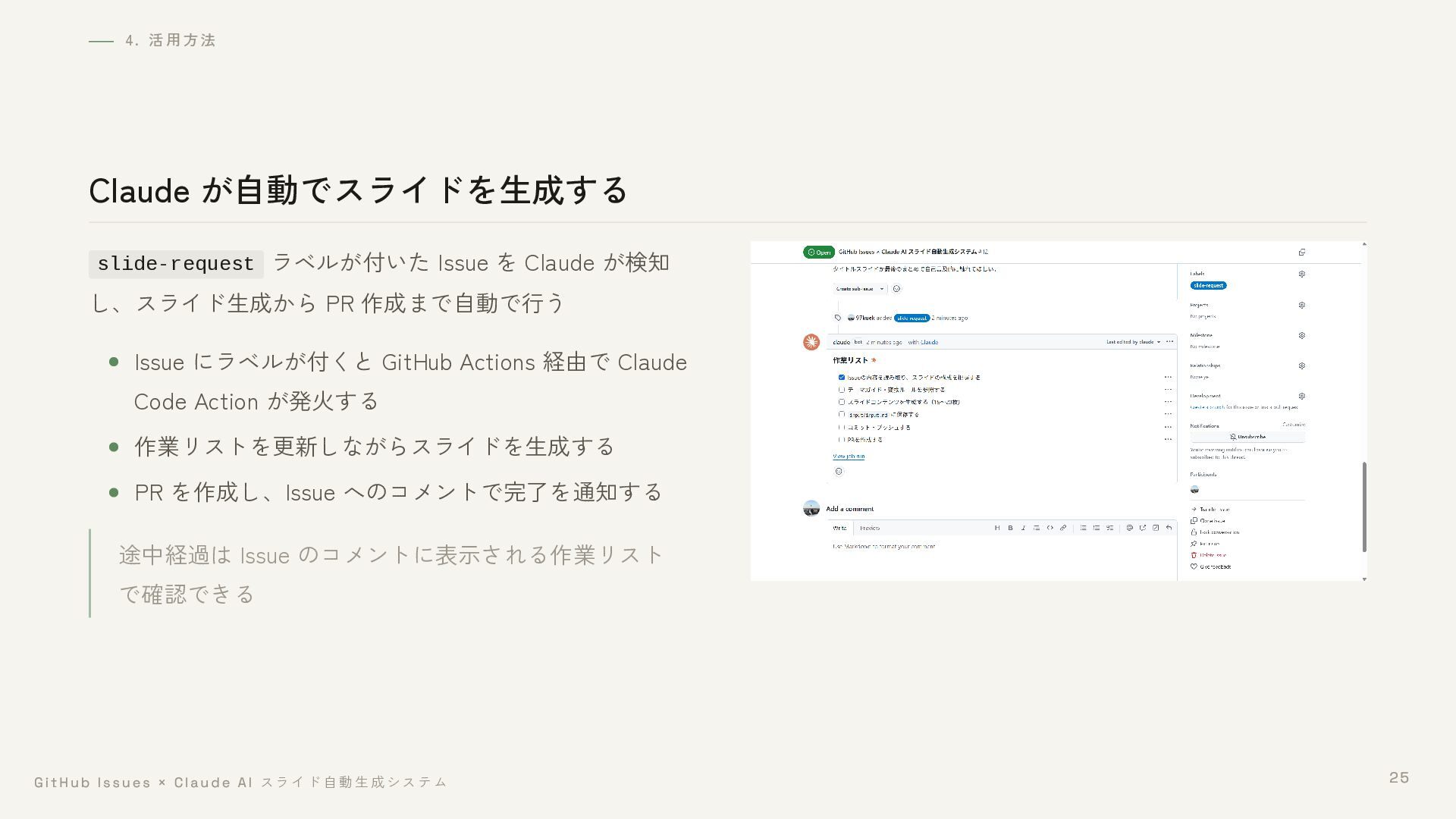Screen dimensions: 1456x819
Task: Insert code via the comment toolbar
Action: point(1050,528)
